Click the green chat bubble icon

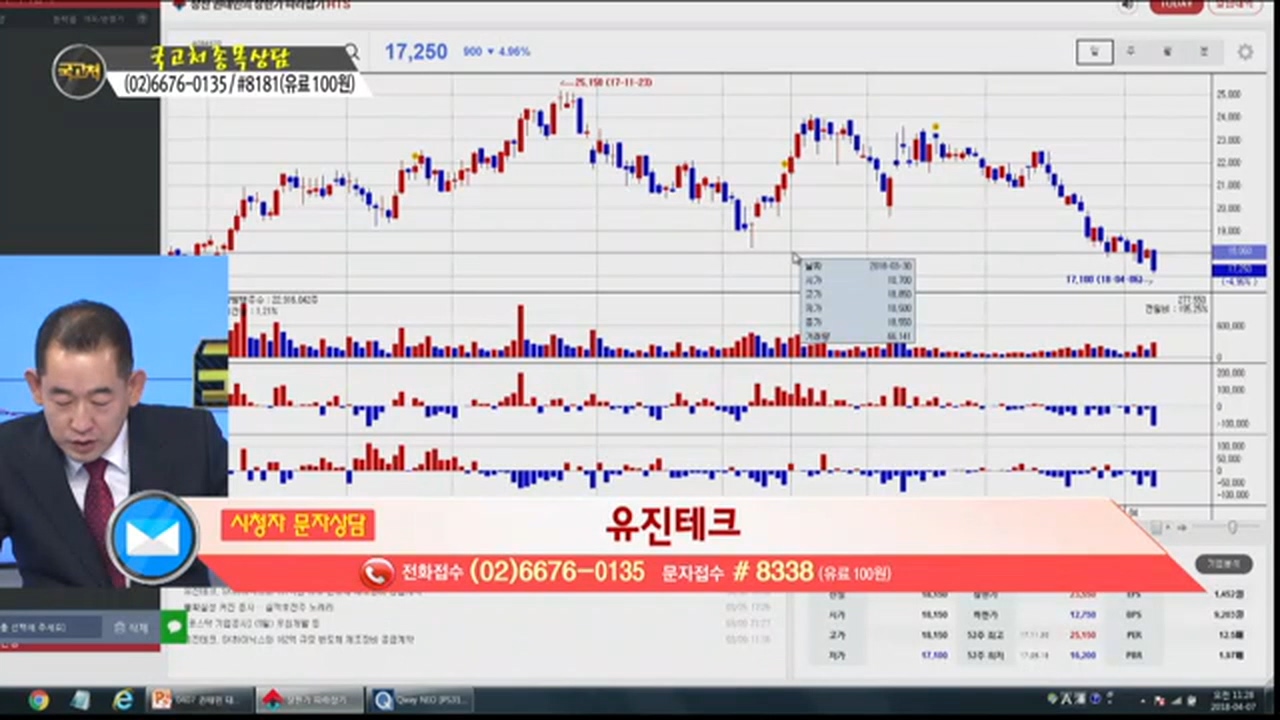click(x=174, y=626)
